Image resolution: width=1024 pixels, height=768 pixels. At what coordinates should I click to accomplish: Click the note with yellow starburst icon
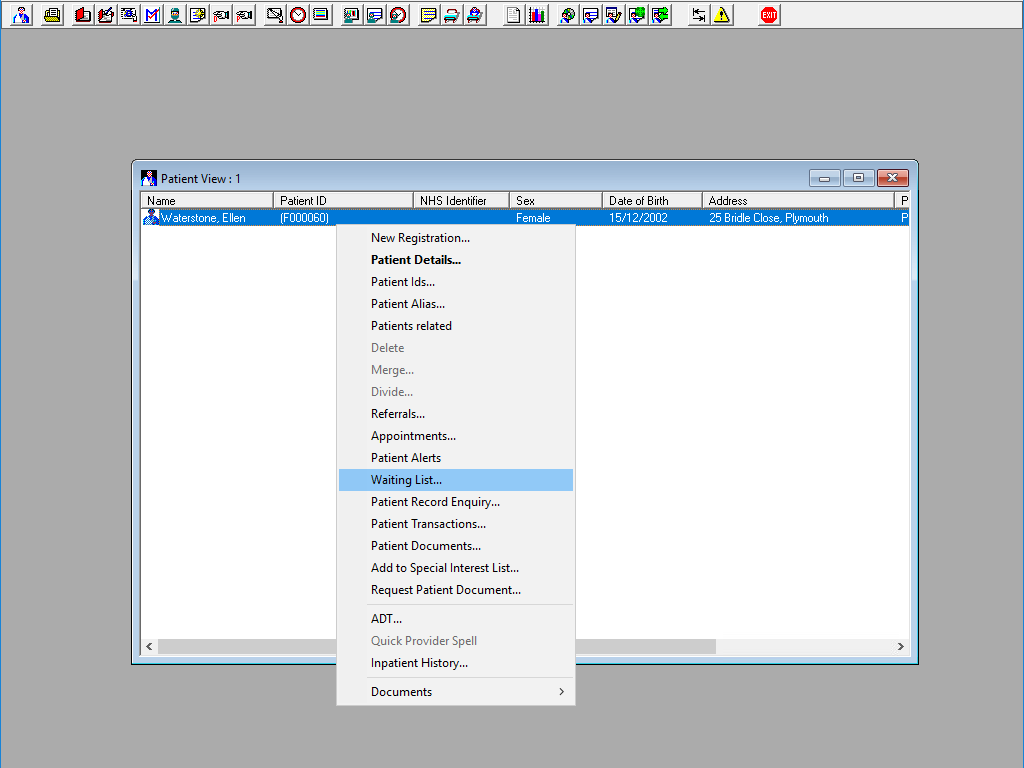(x=198, y=15)
